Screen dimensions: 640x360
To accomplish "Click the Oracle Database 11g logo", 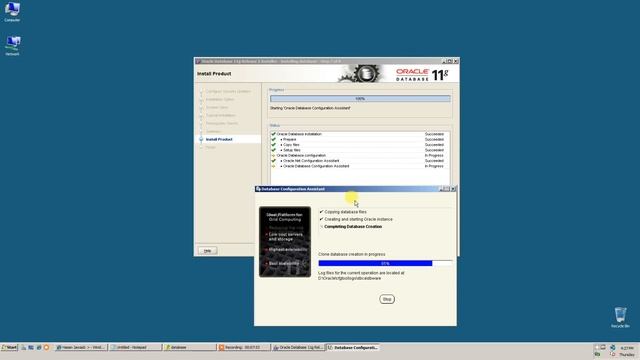I will (x=422, y=75).
